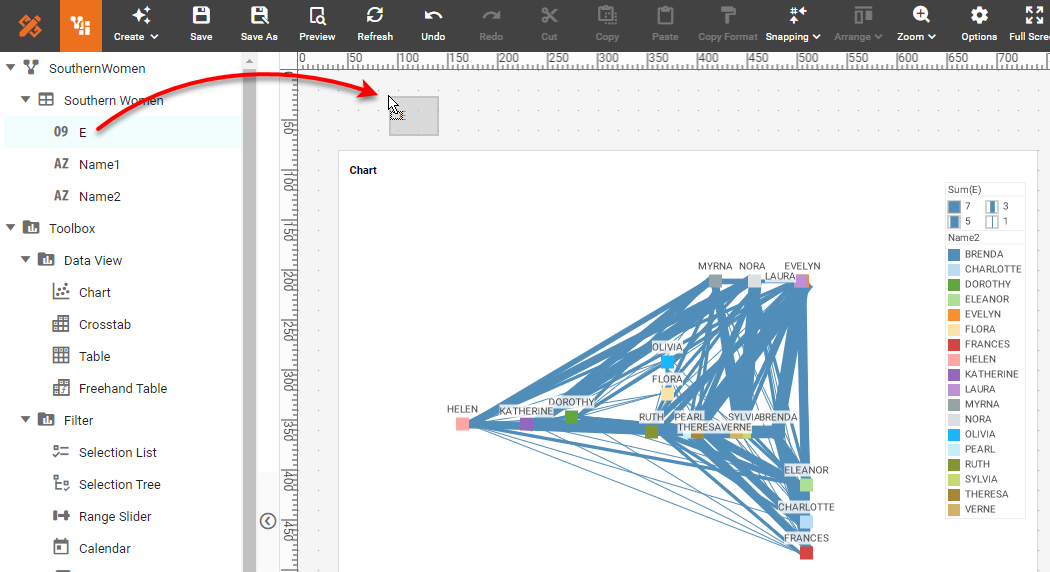This screenshot has height=572, width=1050.
Task: Click the MYRNA node in the chart
Action: [715, 281]
